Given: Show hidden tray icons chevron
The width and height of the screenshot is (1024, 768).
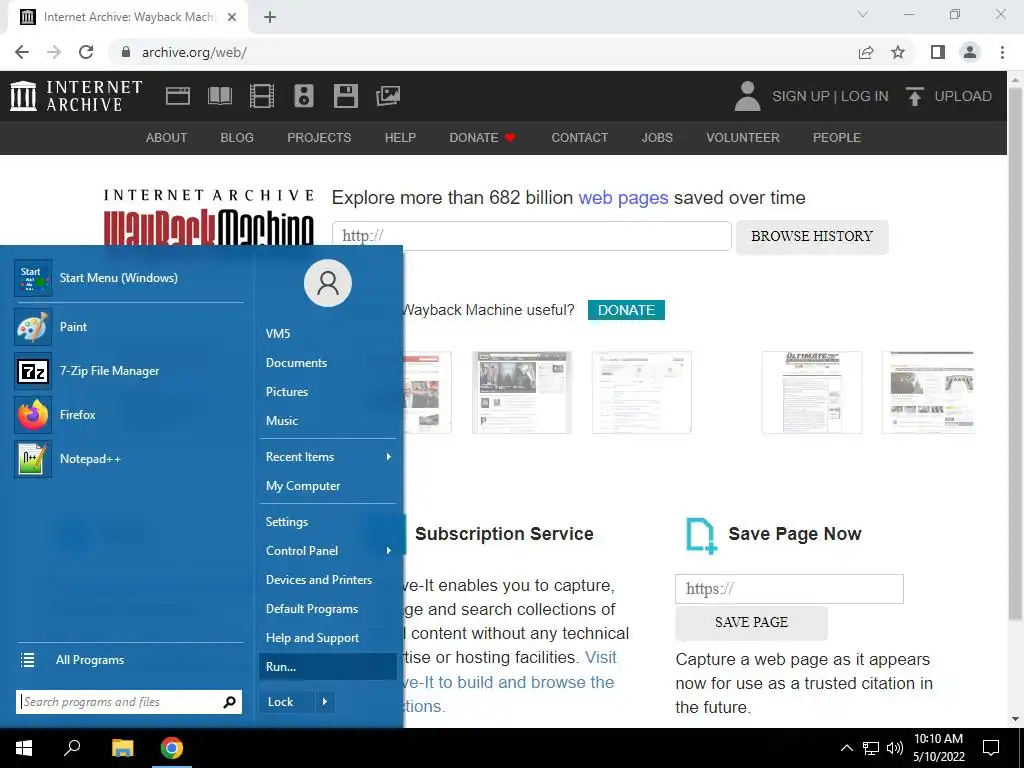Looking at the screenshot, I should pyautogui.click(x=846, y=748).
